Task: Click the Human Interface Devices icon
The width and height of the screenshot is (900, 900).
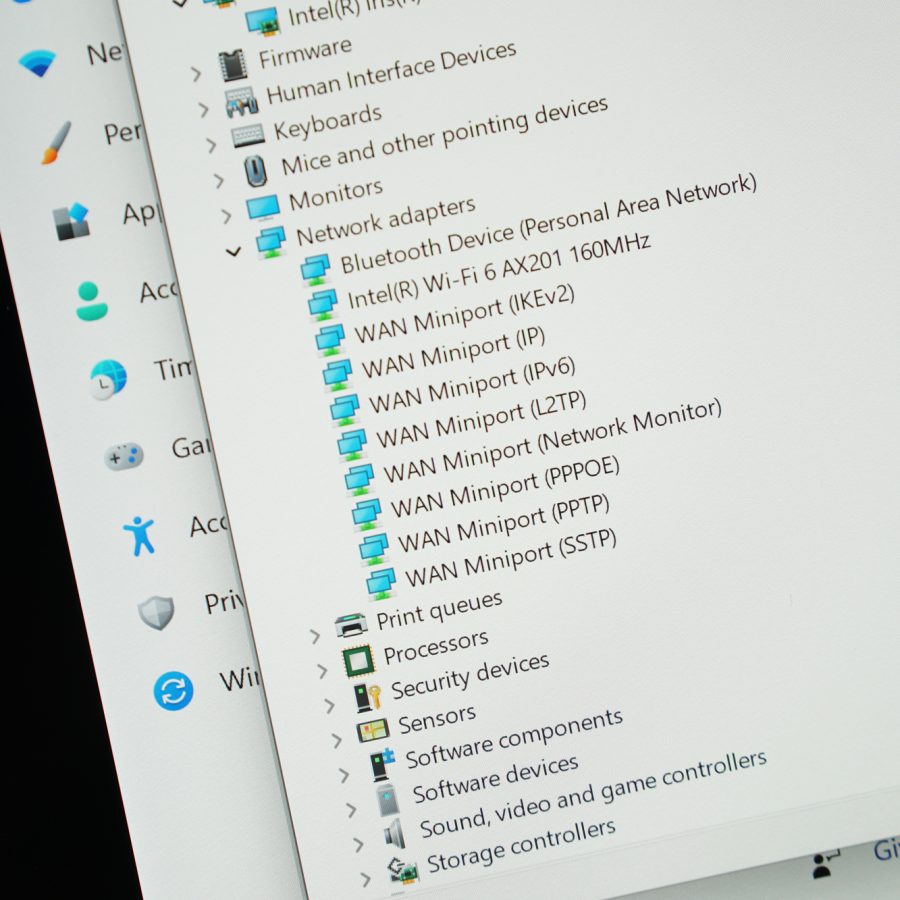Action: (242, 102)
